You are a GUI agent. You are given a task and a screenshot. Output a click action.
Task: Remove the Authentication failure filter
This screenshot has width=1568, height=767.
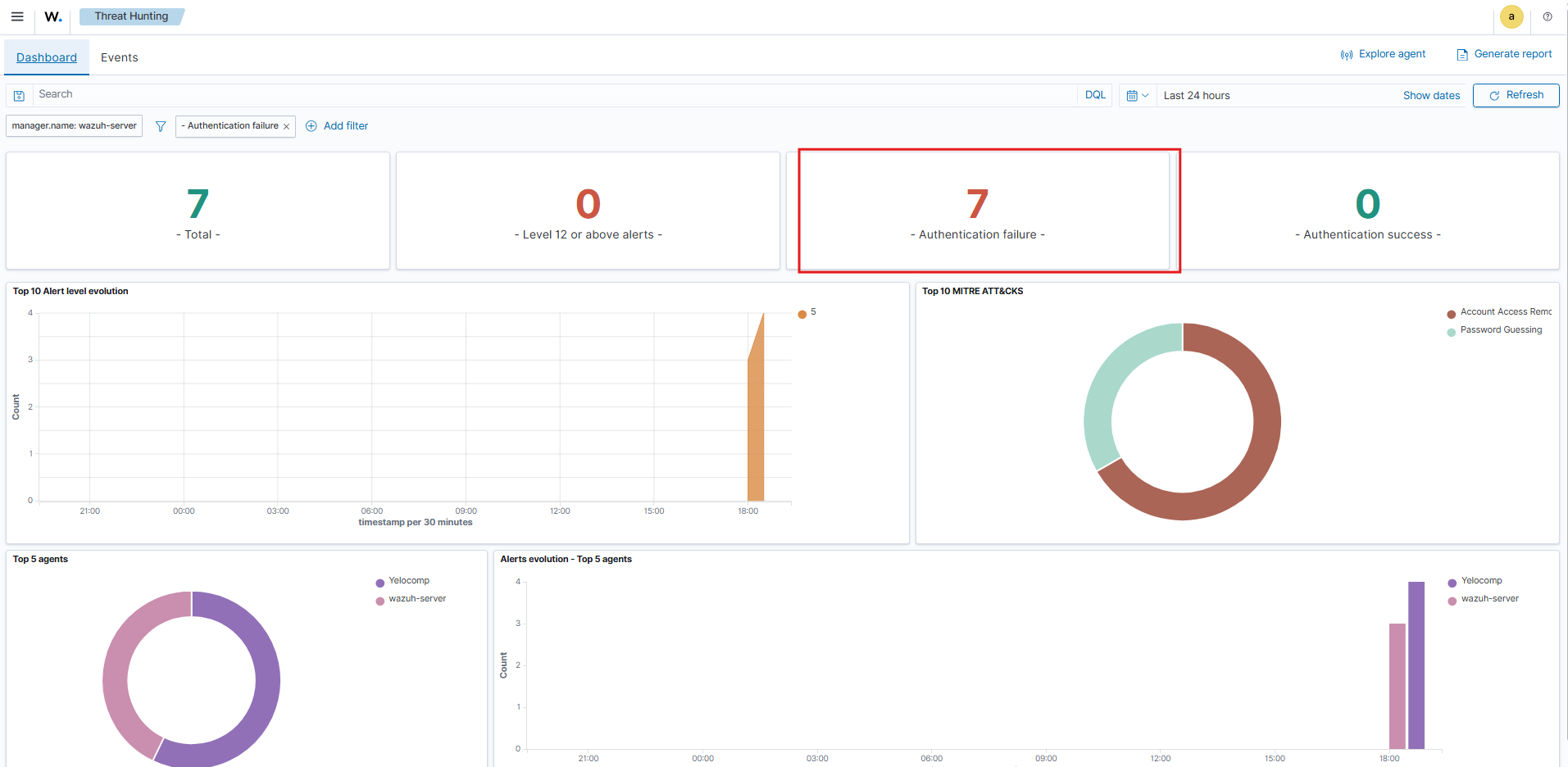[x=286, y=126]
